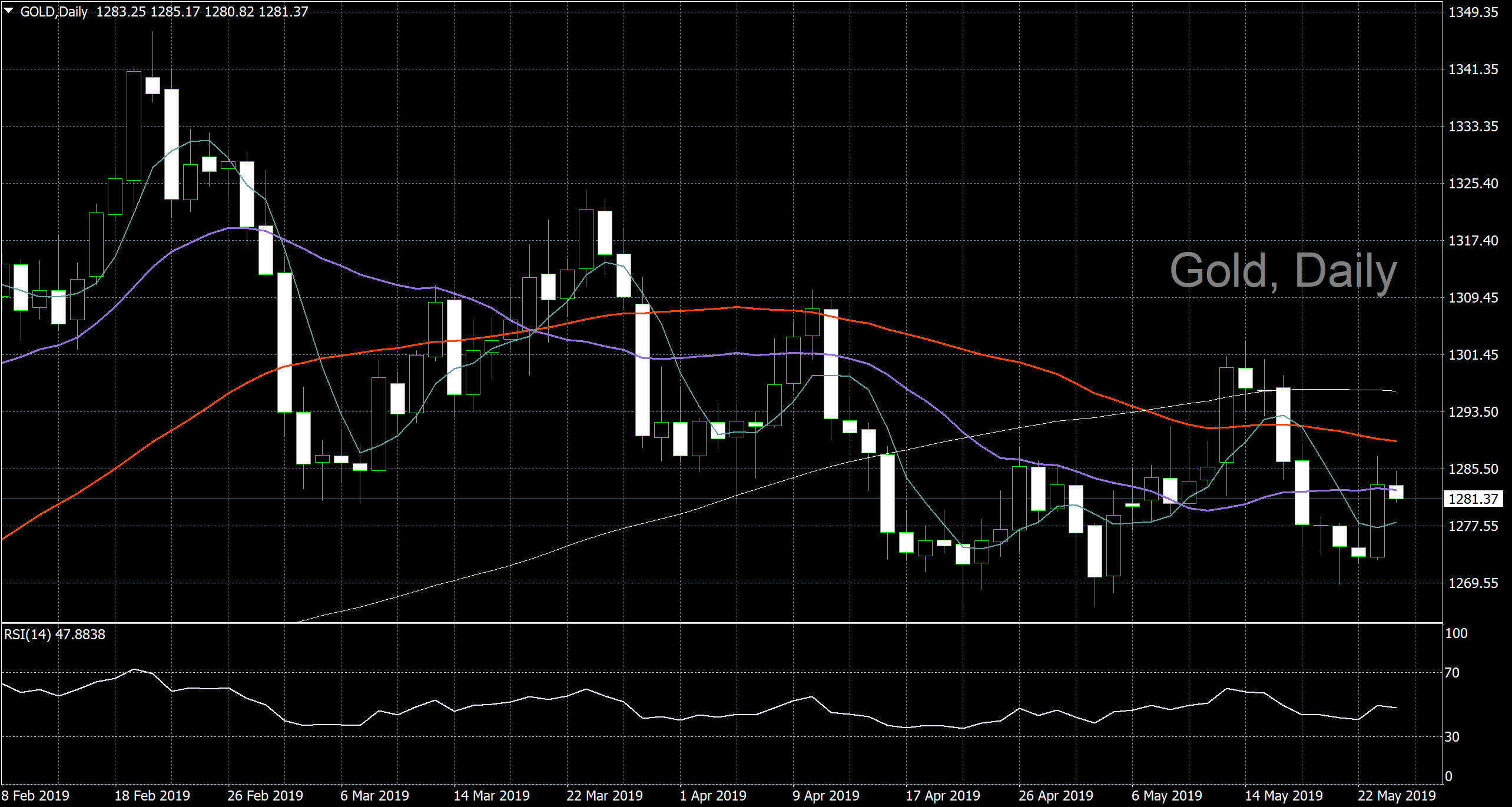The width and height of the screenshot is (1512, 807).
Task: Click price scale value 1269.55
Action: tap(1473, 583)
